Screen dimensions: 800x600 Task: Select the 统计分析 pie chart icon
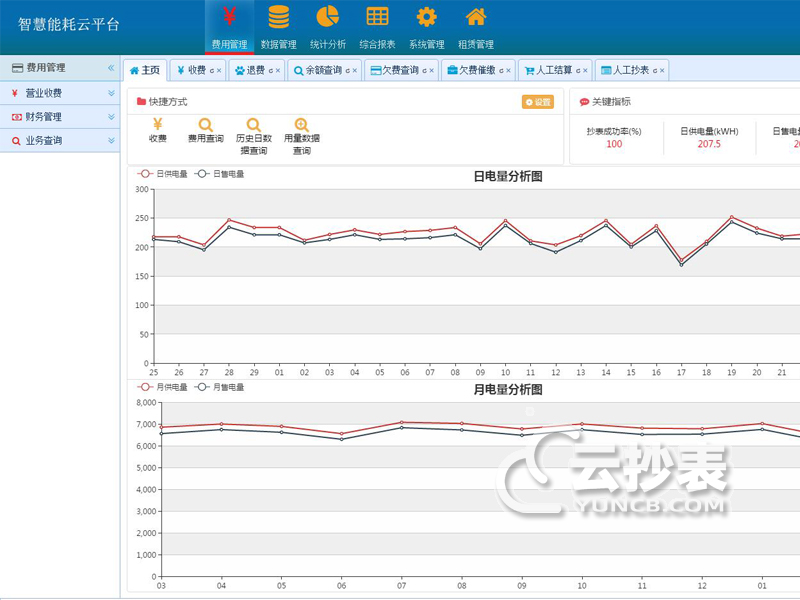coord(328,17)
